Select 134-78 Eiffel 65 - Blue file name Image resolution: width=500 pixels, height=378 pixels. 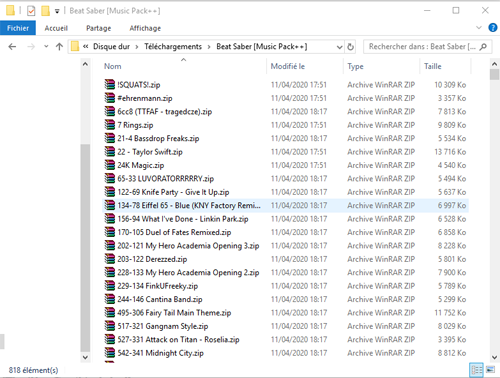[189, 205]
